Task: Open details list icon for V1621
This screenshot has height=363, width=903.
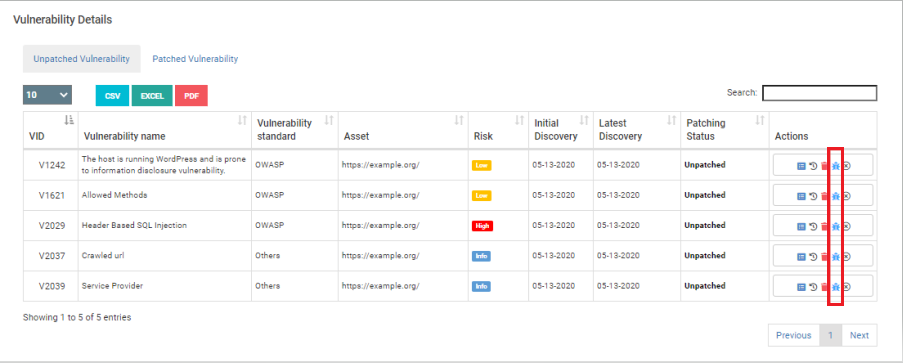Action: click(x=801, y=196)
